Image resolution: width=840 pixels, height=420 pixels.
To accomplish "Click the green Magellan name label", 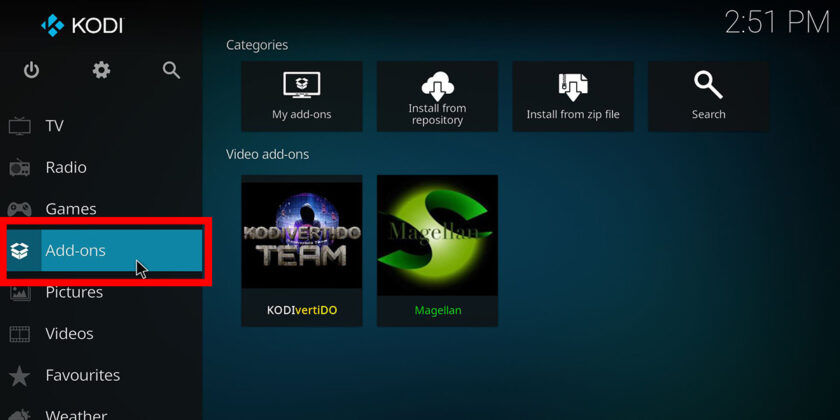I will (437, 310).
